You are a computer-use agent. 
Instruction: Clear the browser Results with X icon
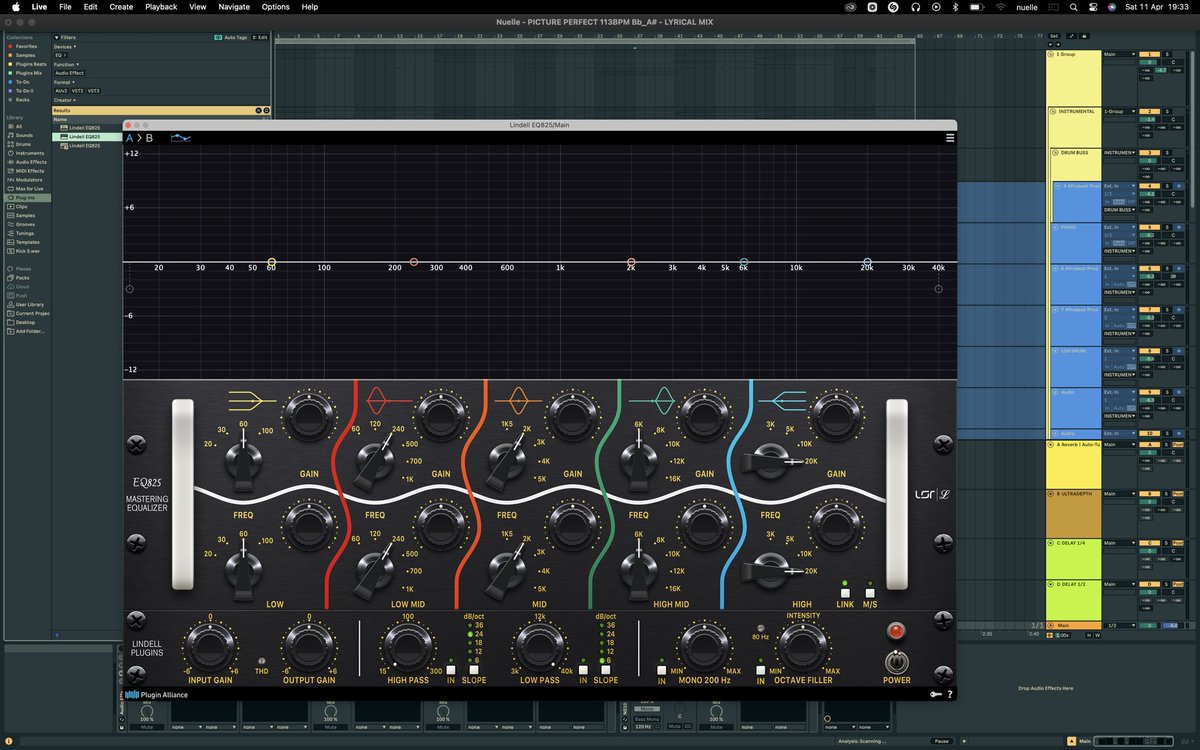[x=258, y=110]
